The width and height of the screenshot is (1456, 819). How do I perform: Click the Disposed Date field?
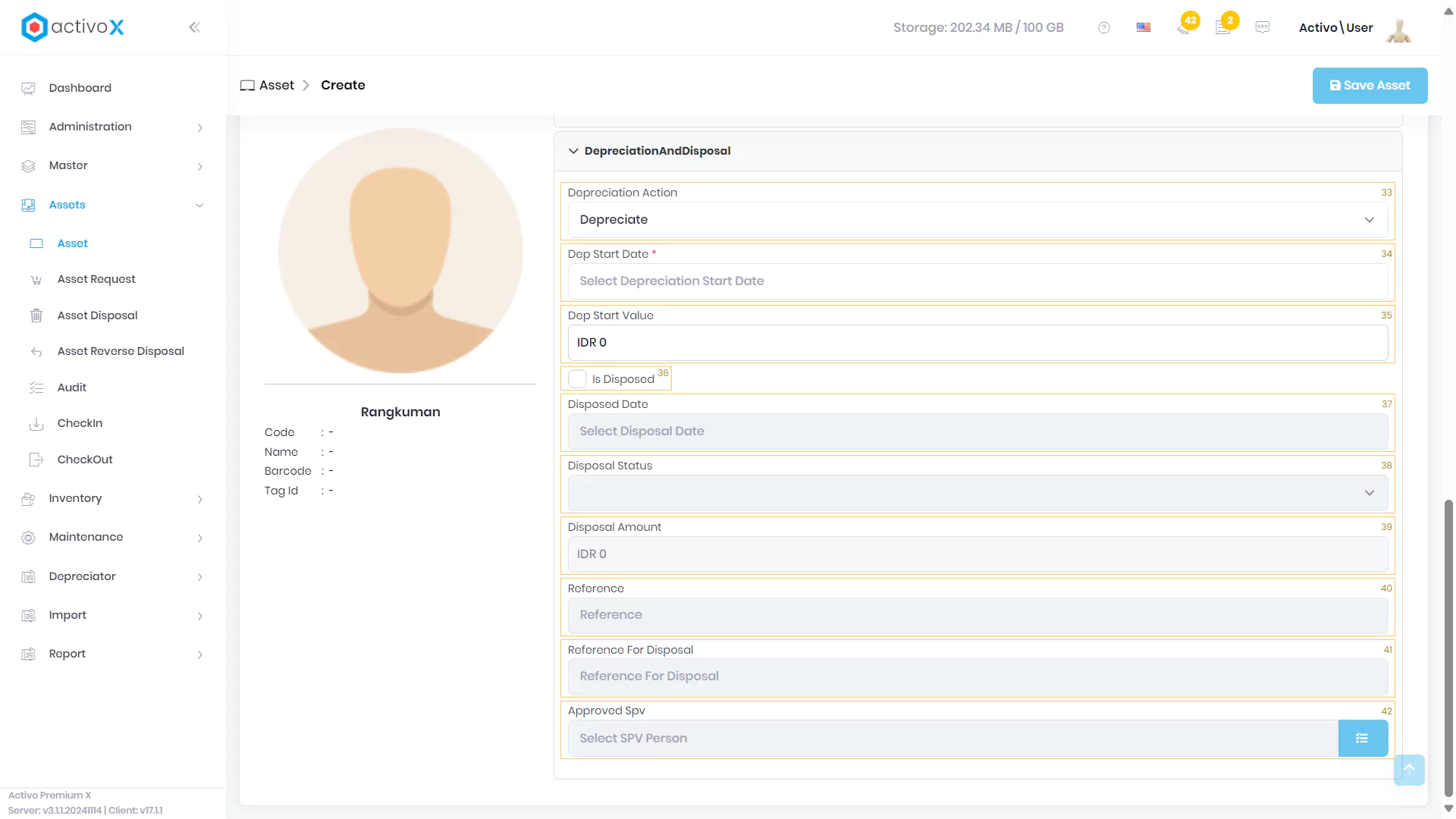(x=977, y=431)
